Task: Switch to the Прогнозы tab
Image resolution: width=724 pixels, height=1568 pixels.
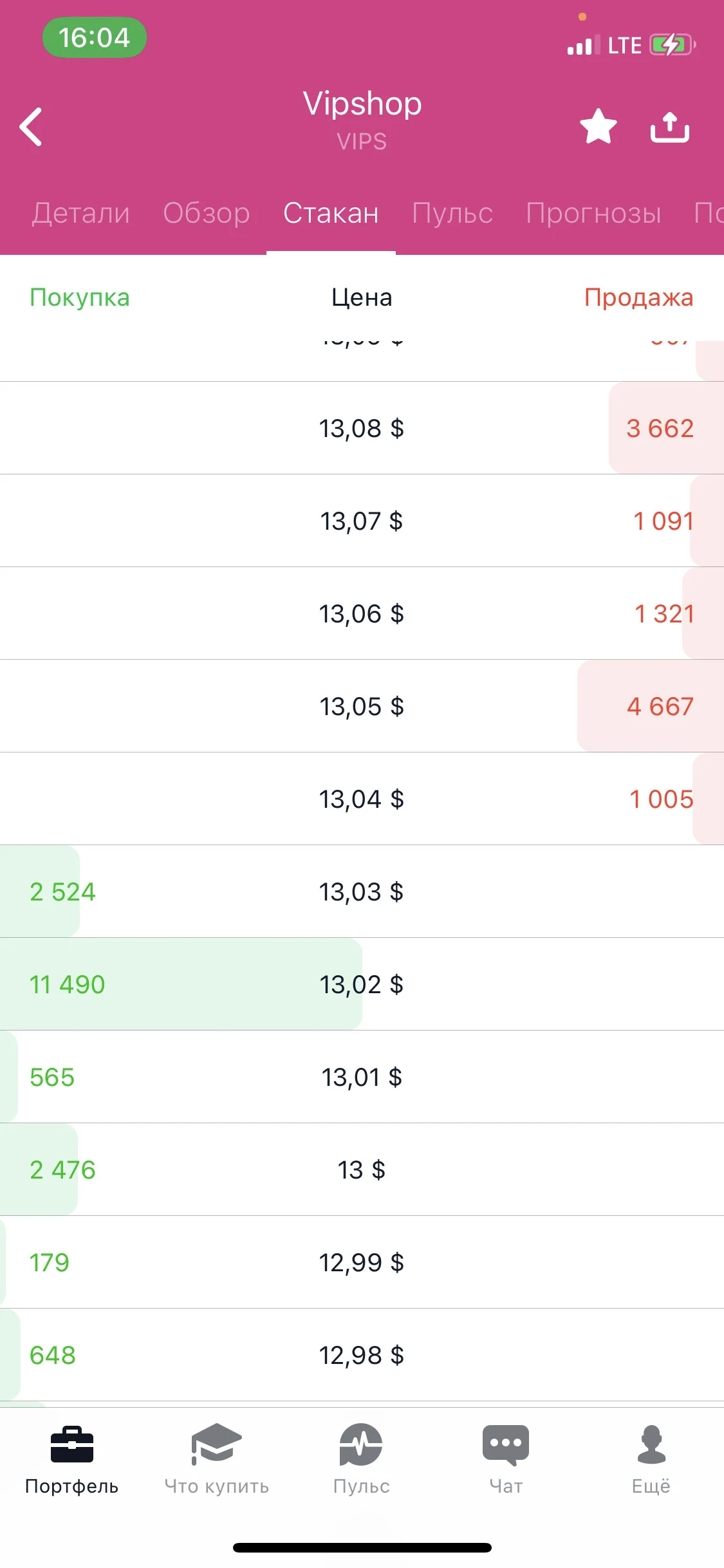Action: coord(593,213)
